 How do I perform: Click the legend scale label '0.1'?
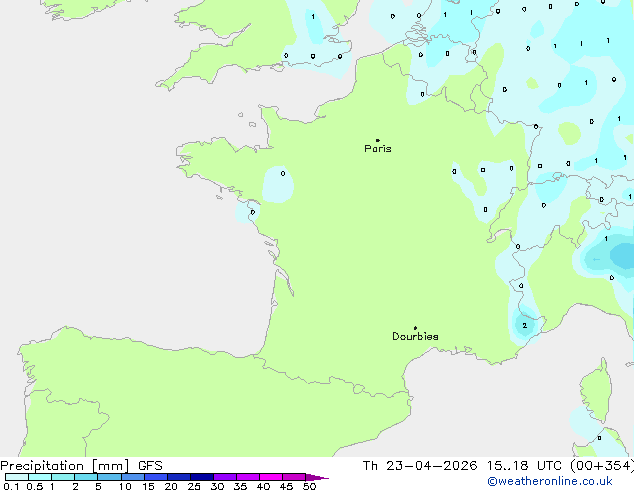tap(11, 486)
